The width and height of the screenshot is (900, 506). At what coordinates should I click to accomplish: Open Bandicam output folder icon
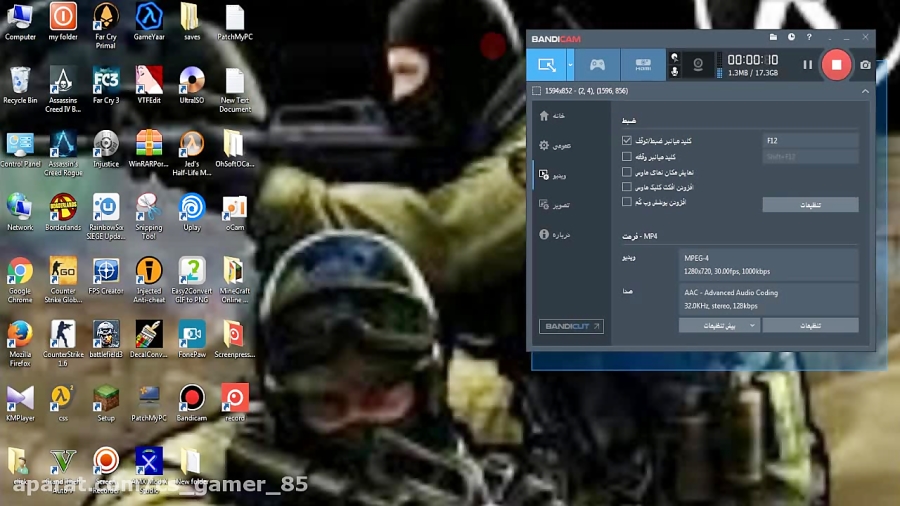773,37
